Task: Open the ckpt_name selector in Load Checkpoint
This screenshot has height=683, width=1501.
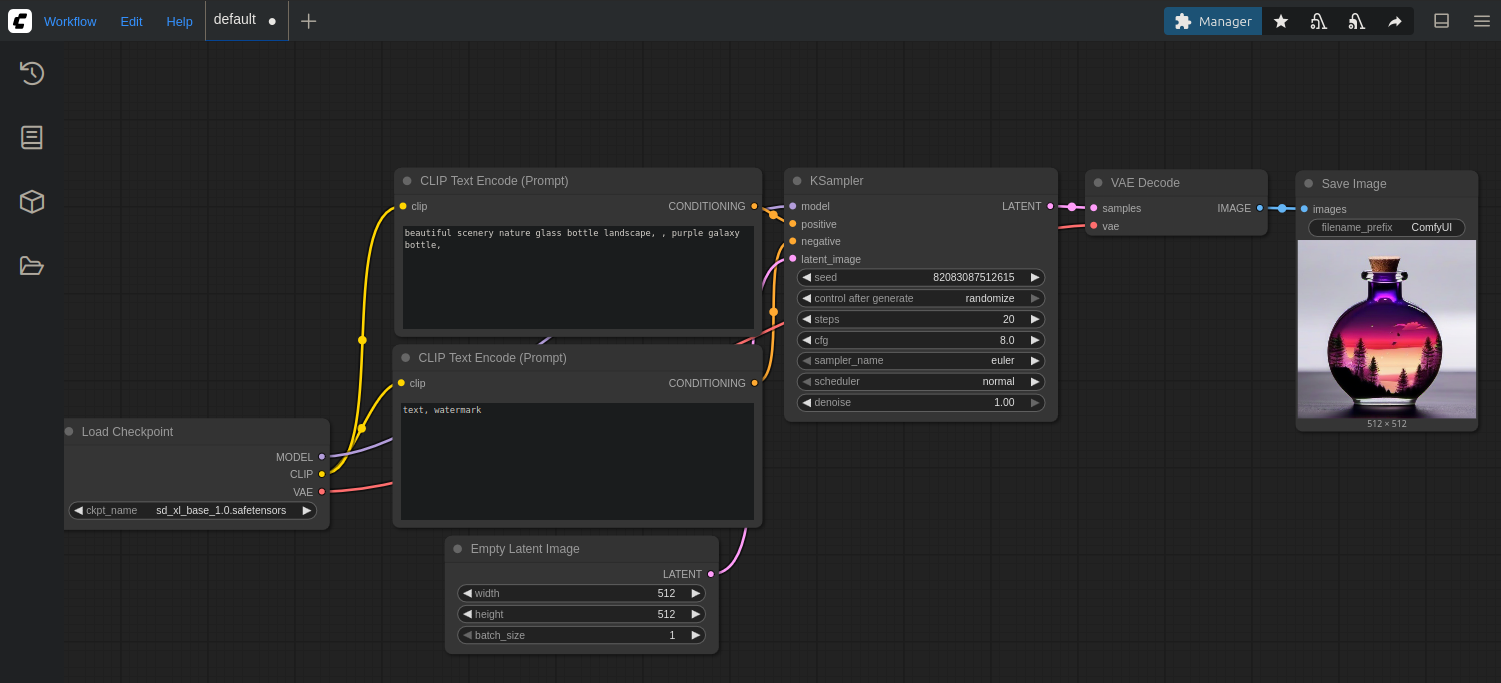Action: point(193,510)
